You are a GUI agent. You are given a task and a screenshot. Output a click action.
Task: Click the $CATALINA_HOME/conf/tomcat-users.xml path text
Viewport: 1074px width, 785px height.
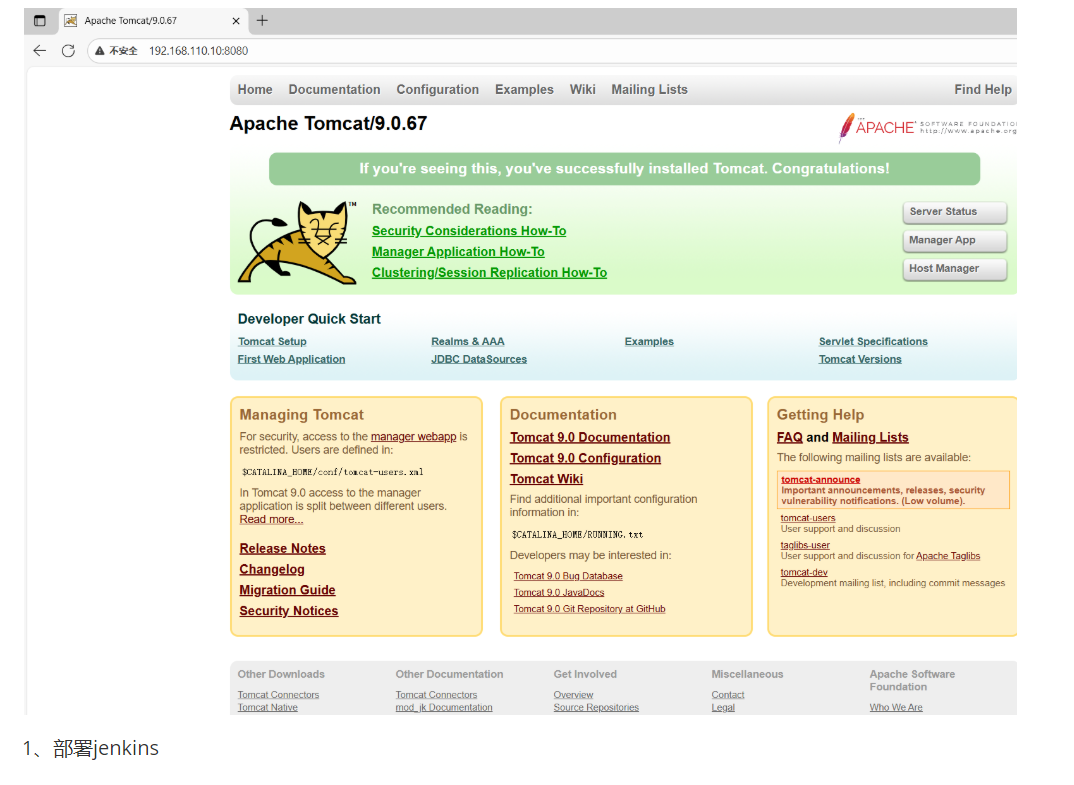click(x=333, y=472)
